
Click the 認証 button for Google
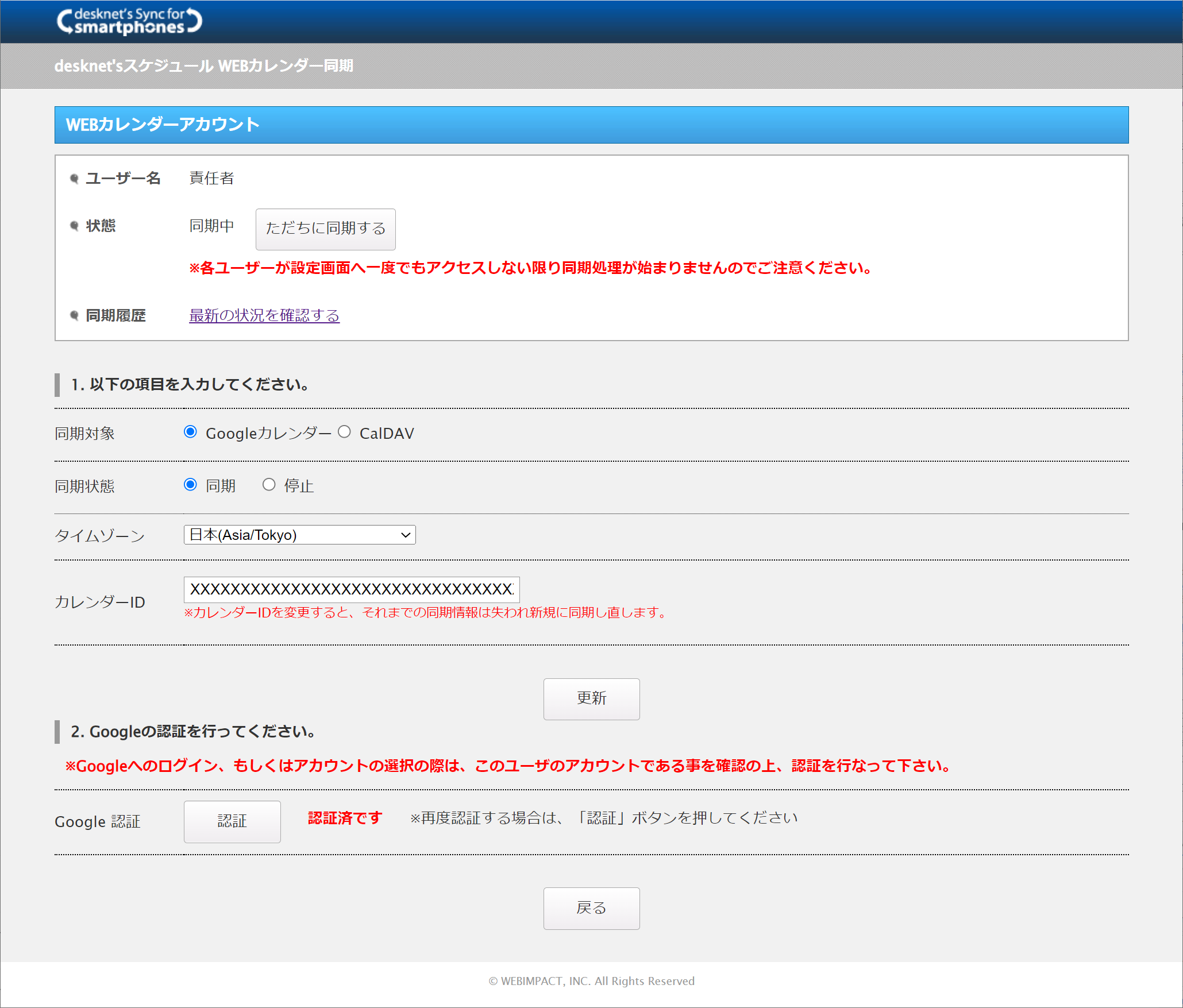coord(232,821)
